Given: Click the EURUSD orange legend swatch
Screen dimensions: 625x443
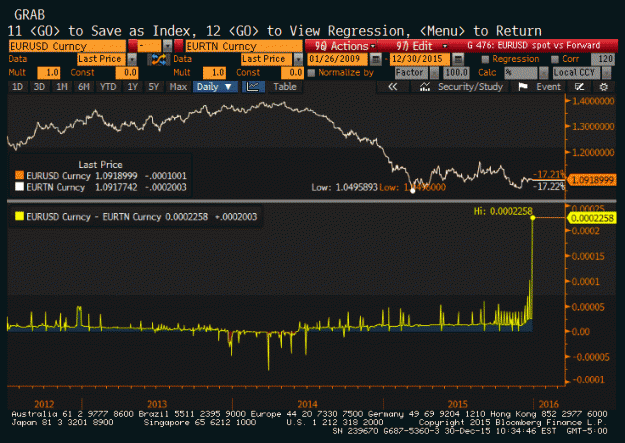Looking at the screenshot, I should pyautogui.click(x=19, y=175).
